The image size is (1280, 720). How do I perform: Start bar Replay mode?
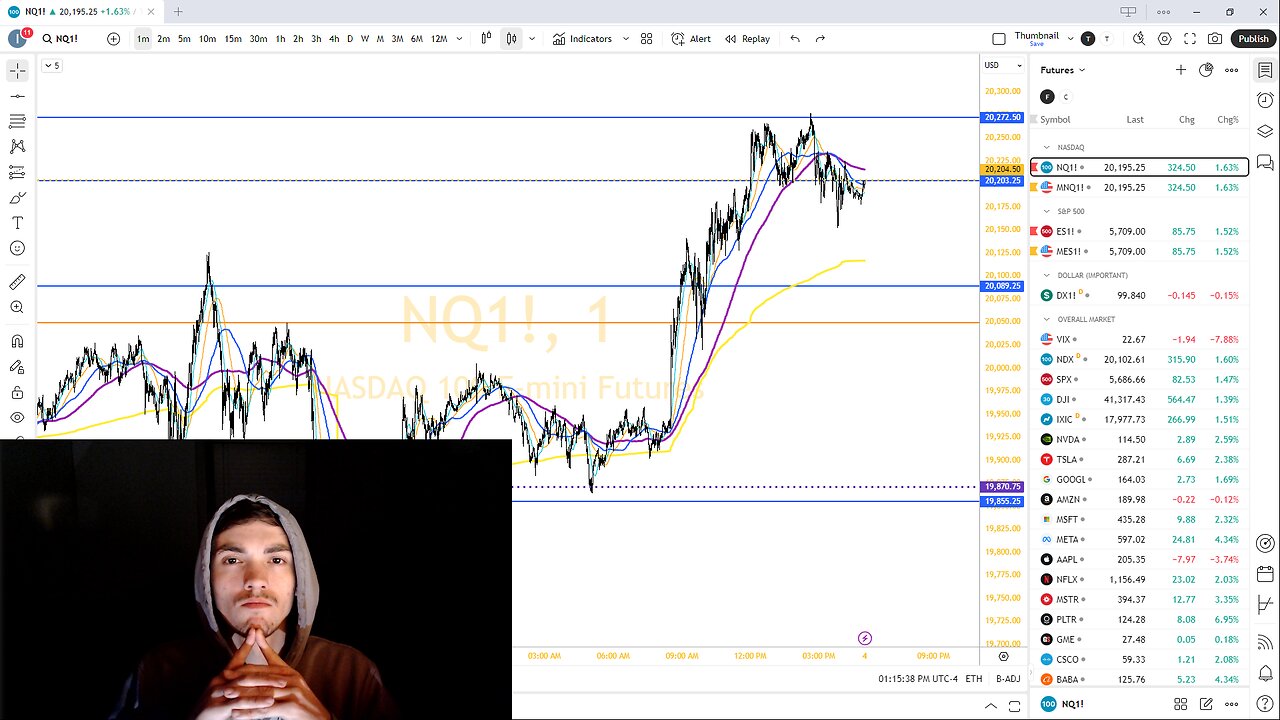point(747,39)
